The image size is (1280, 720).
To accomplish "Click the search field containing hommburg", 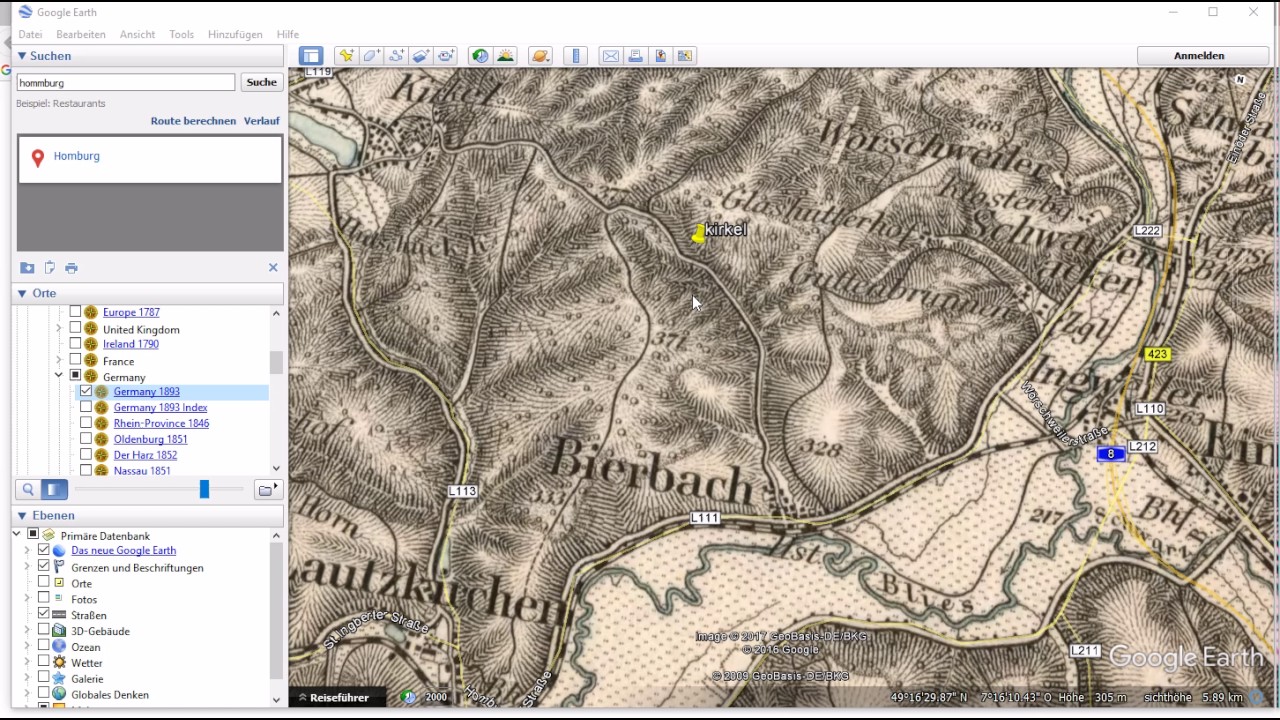I will tap(126, 82).
